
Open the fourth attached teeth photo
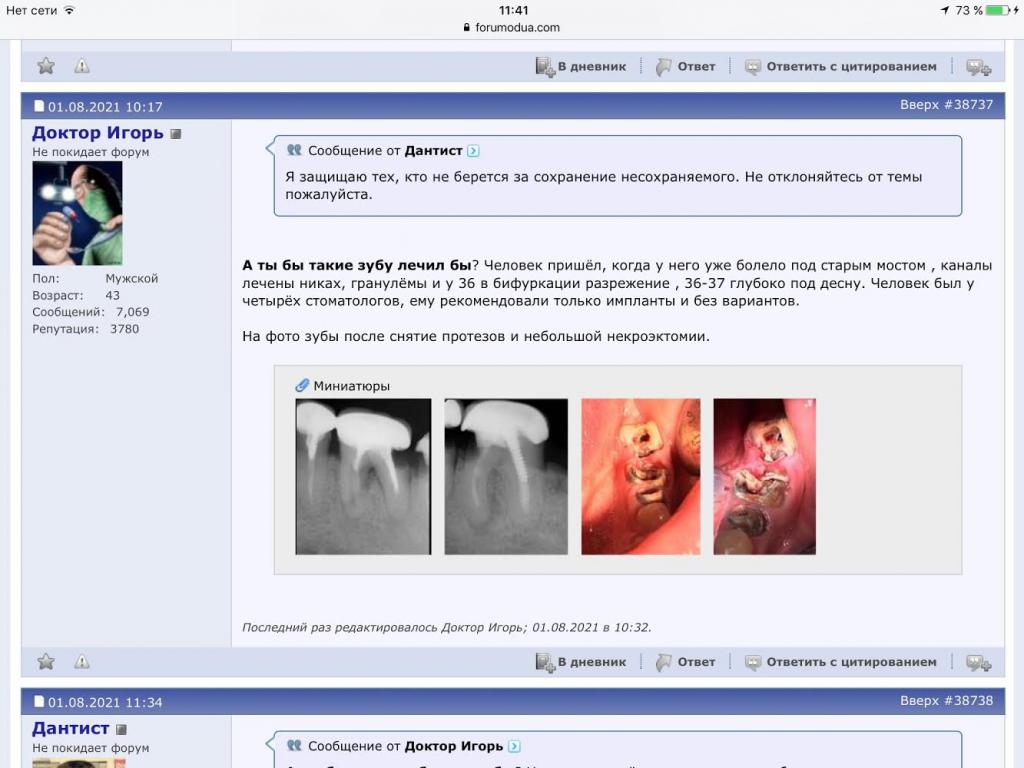point(764,476)
